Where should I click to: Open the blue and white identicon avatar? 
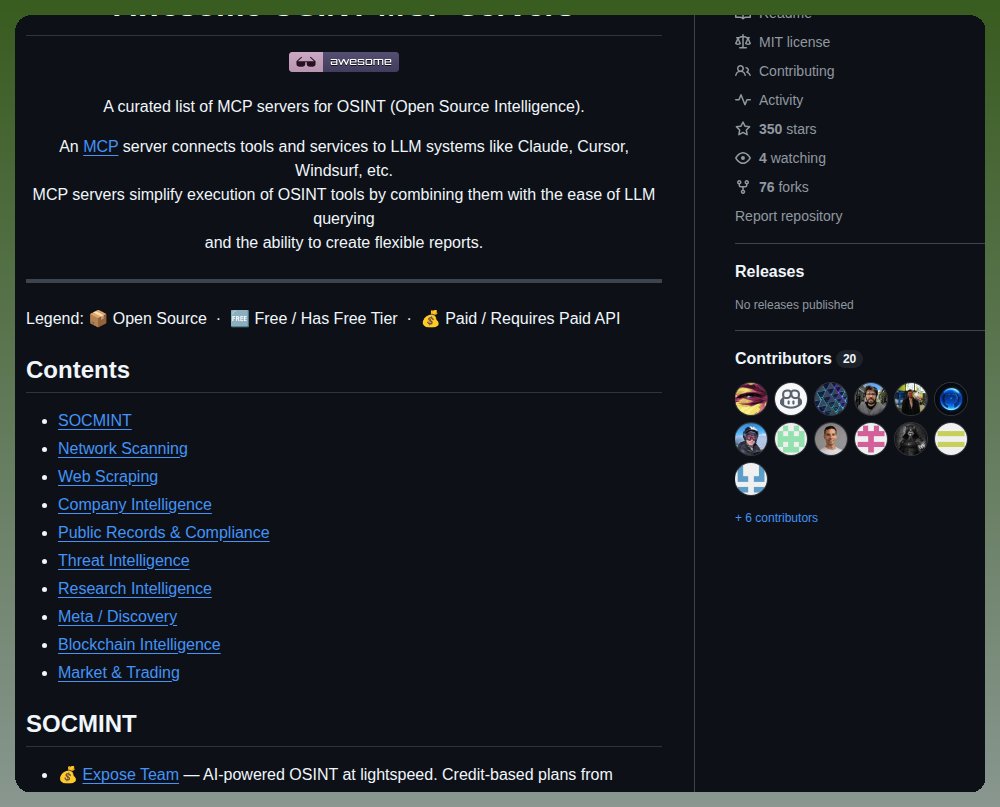coord(751,479)
